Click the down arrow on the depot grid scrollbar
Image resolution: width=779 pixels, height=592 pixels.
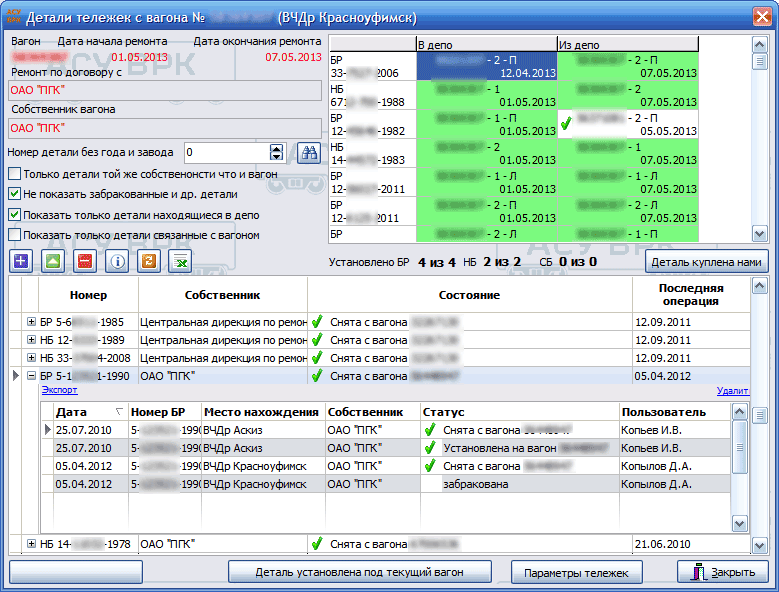759,233
